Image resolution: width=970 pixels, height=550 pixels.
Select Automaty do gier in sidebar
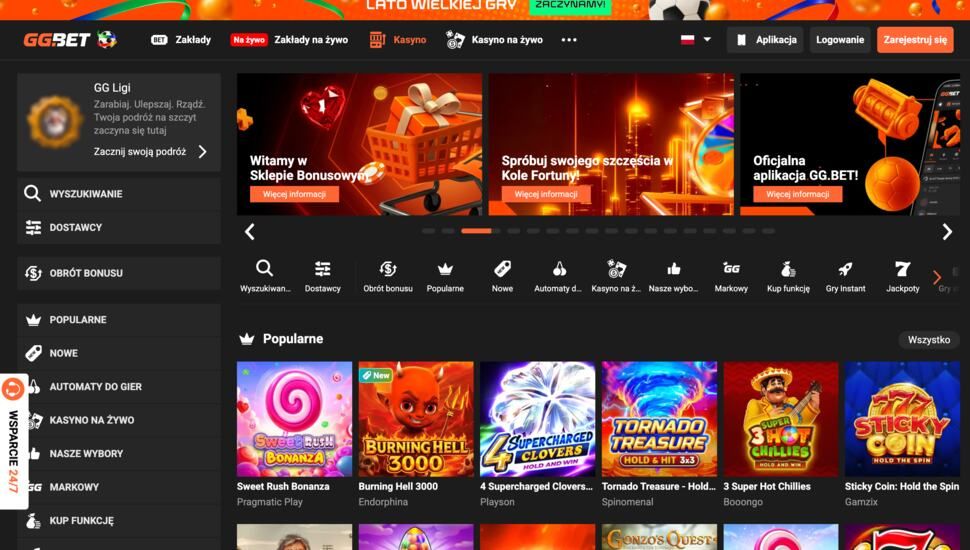click(x=119, y=387)
